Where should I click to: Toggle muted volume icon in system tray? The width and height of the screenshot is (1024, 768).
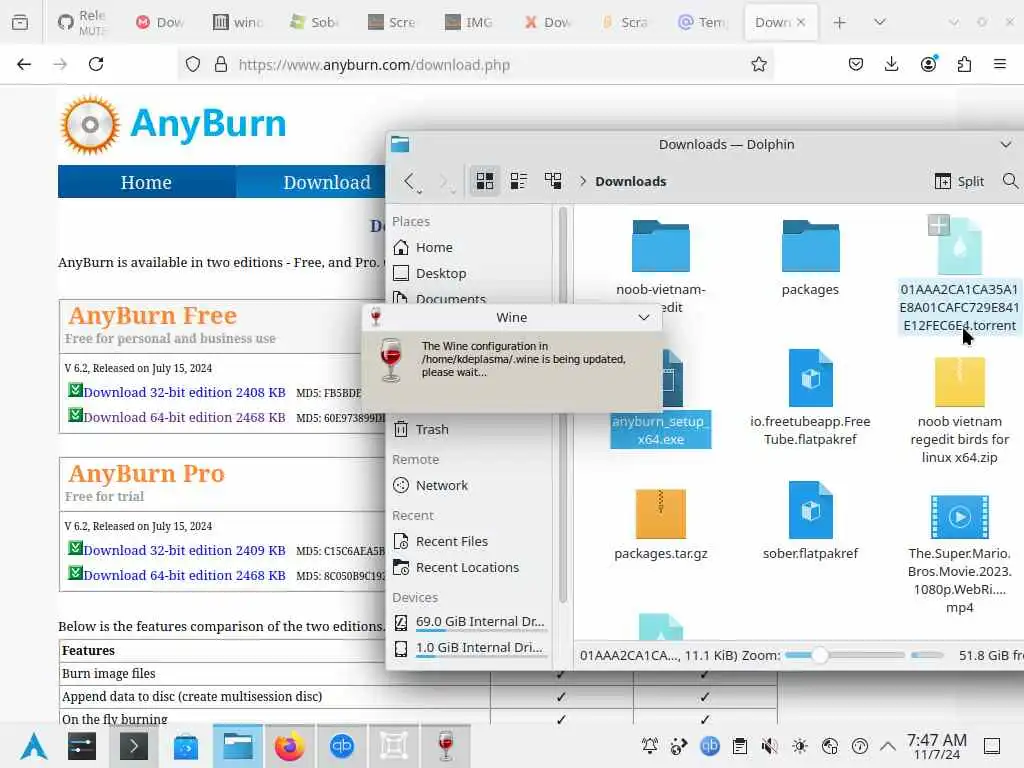pyautogui.click(x=769, y=746)
